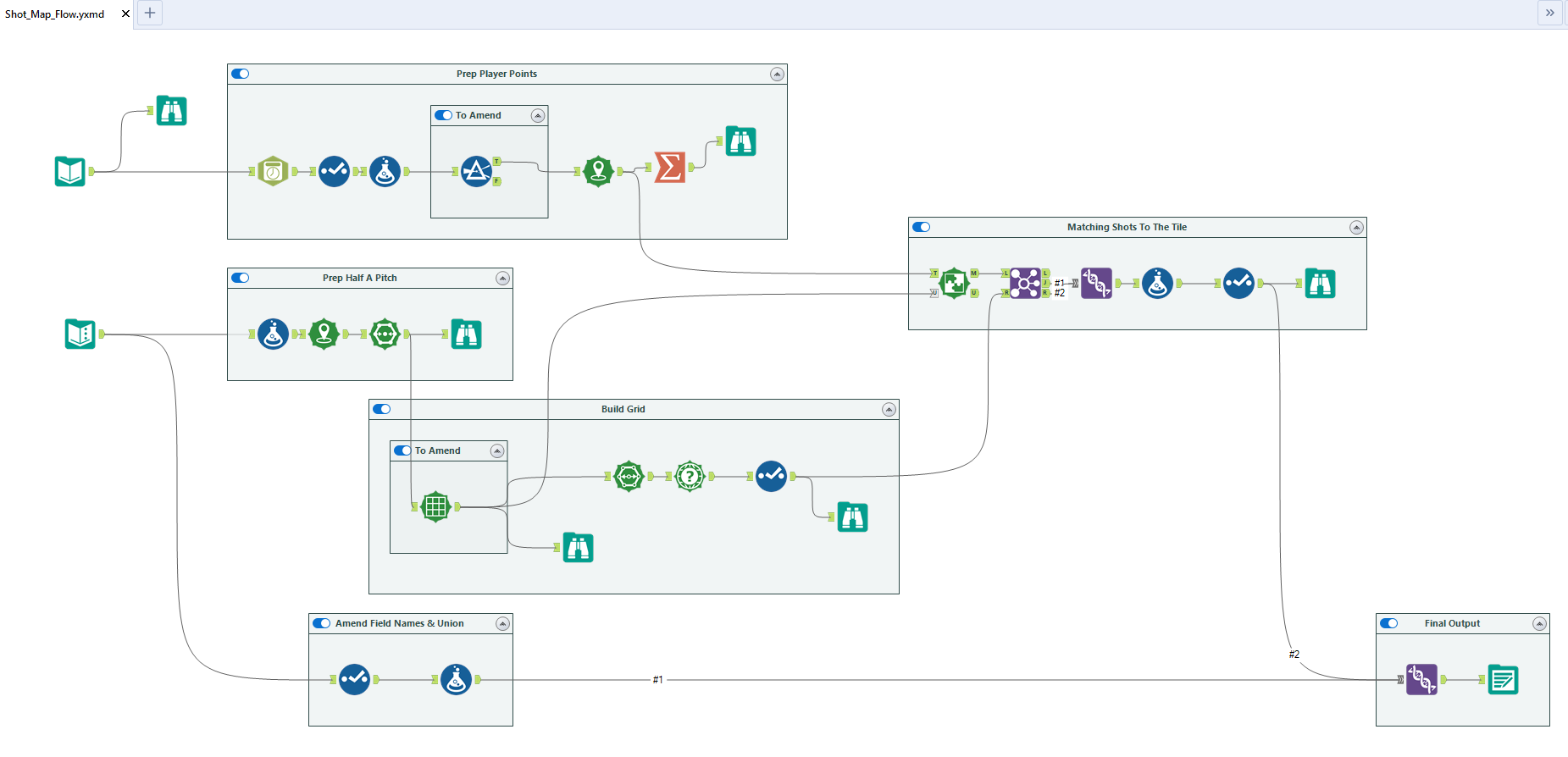Select the Browse tool in Prep Half A Pitch
1568x757 pixels.
coord(466,334)
